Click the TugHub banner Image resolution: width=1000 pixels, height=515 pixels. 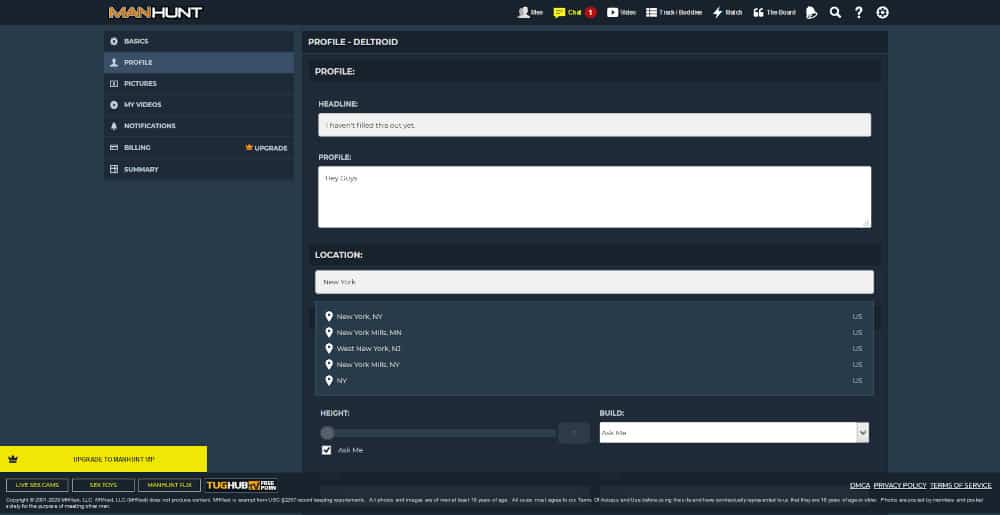point(242,485)
